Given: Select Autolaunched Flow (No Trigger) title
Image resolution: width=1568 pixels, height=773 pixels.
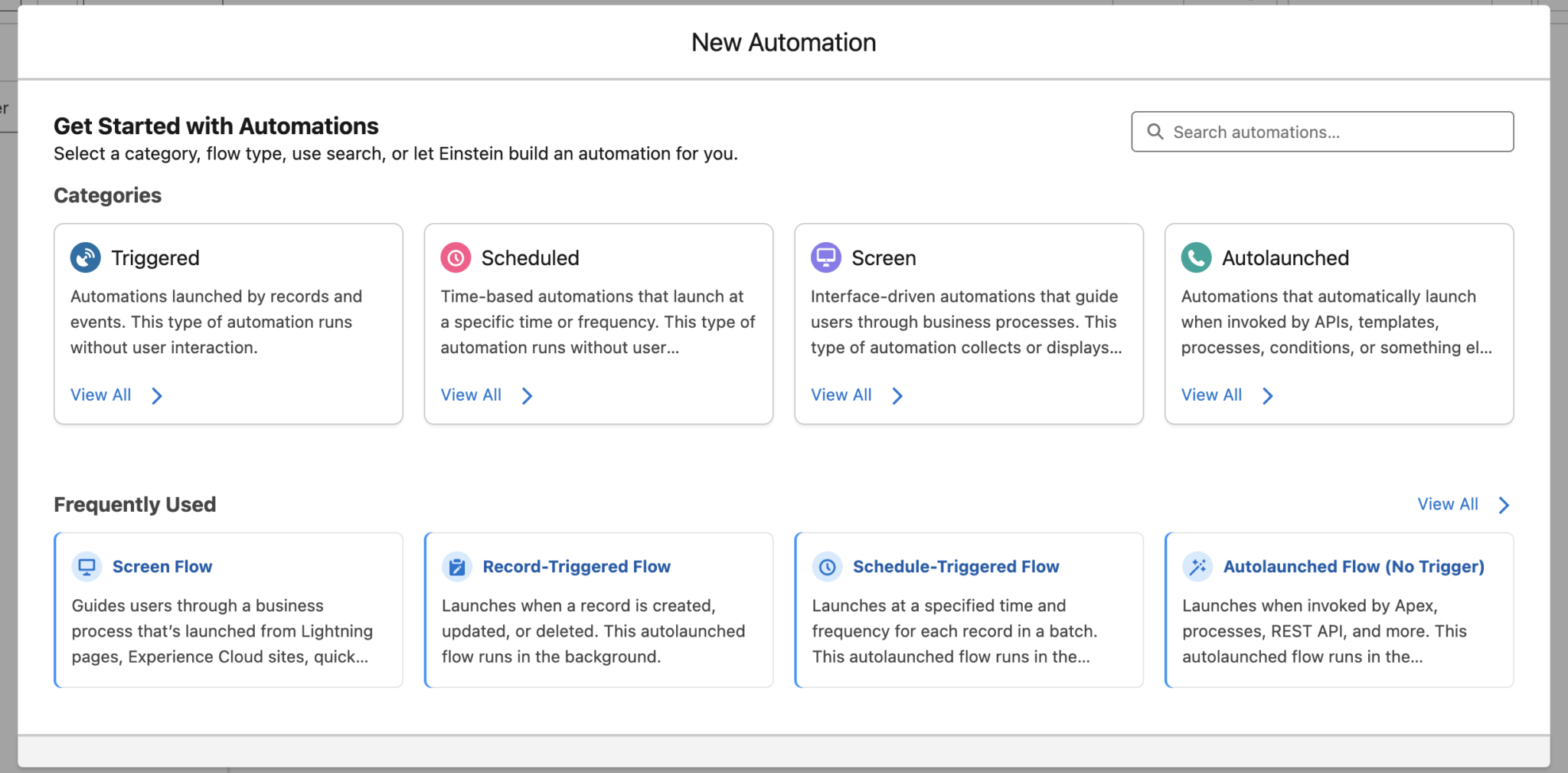Looking at the screenshot, I should (1354, 567).
